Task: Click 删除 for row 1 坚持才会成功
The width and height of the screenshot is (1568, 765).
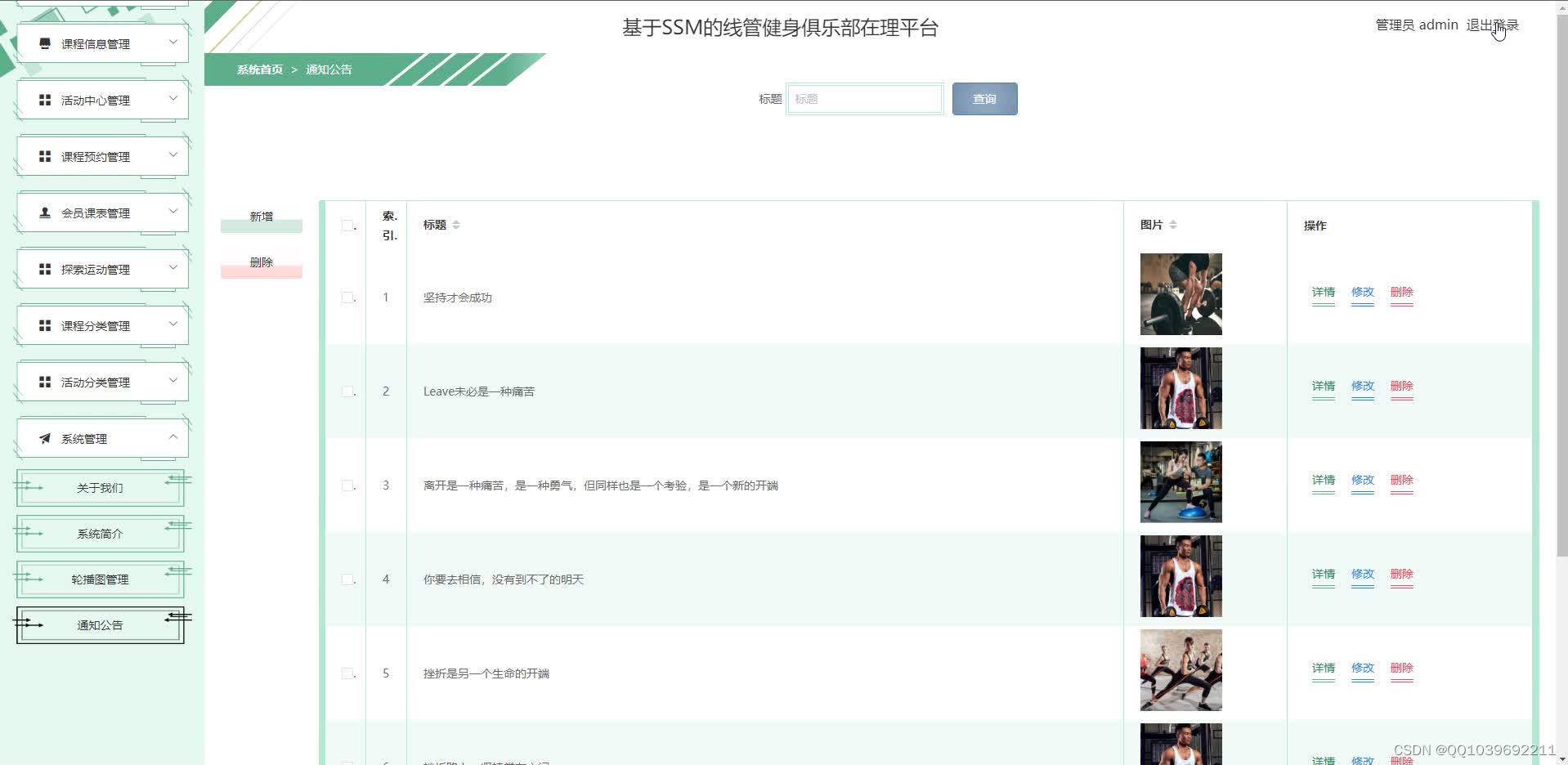Action: coord(1402,293)
